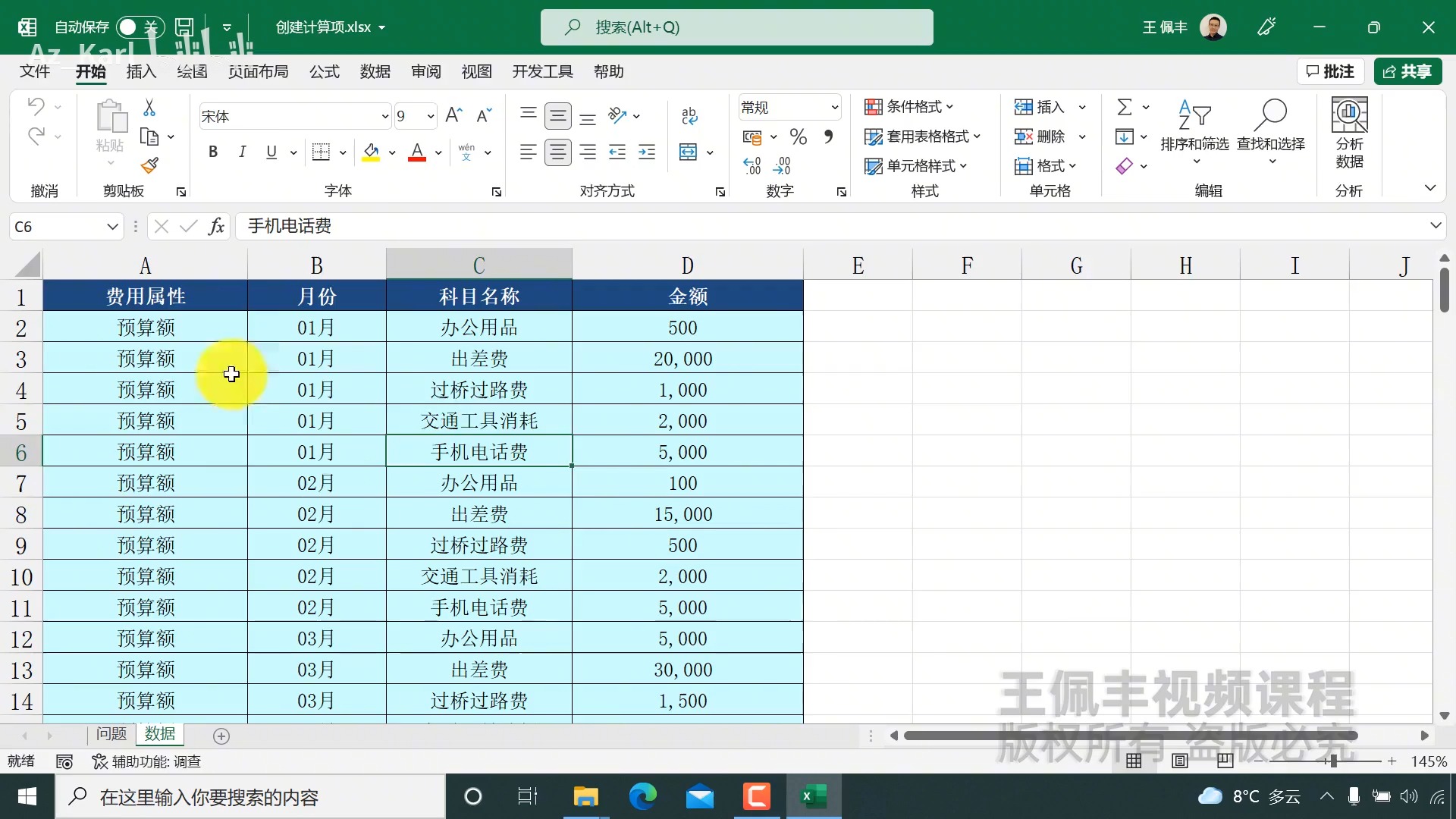Click the new sheet (+) button
The width and height of the screenshot is (1456, 819).
(x=221, y=736)
